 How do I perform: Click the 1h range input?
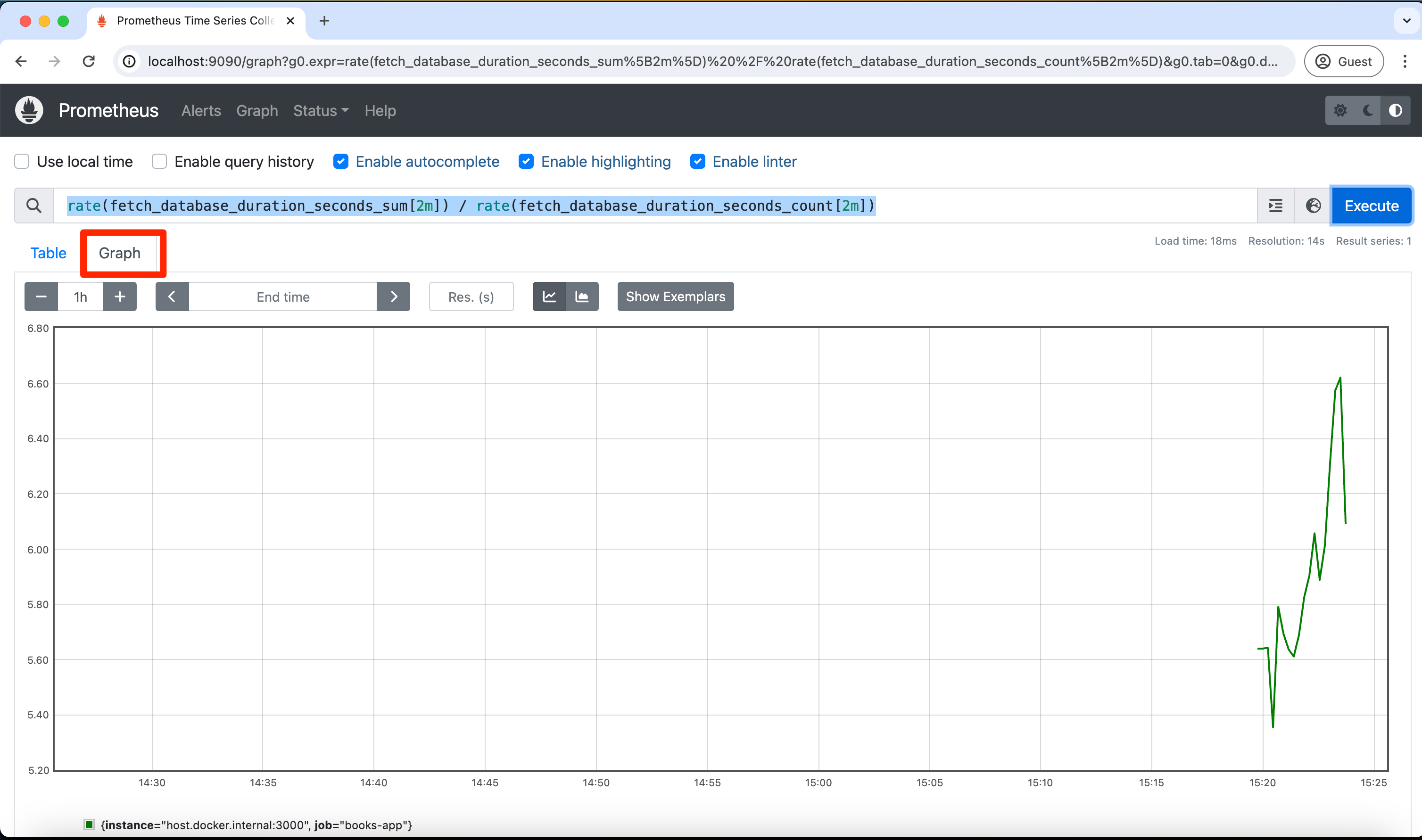[x=80, y=296]
